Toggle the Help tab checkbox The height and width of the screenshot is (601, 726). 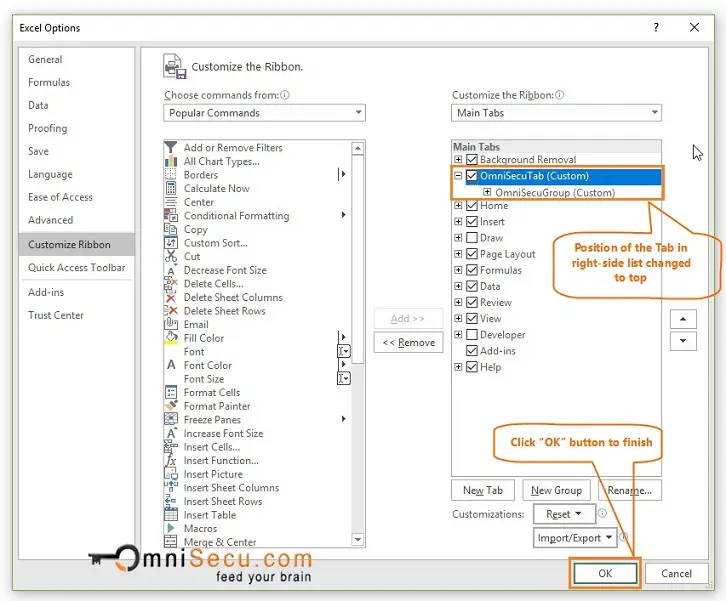(x=472, y=367)
